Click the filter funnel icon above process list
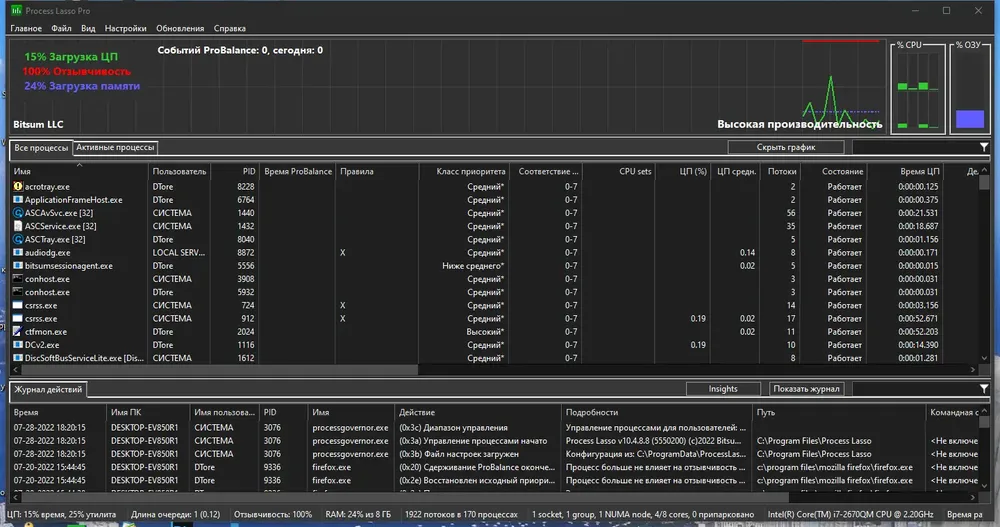This screenshot has height=527, width=1000. 984,147
